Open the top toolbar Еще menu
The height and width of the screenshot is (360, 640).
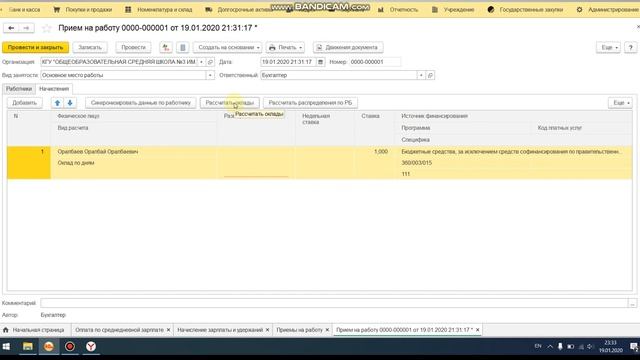(x=609, y=47)
